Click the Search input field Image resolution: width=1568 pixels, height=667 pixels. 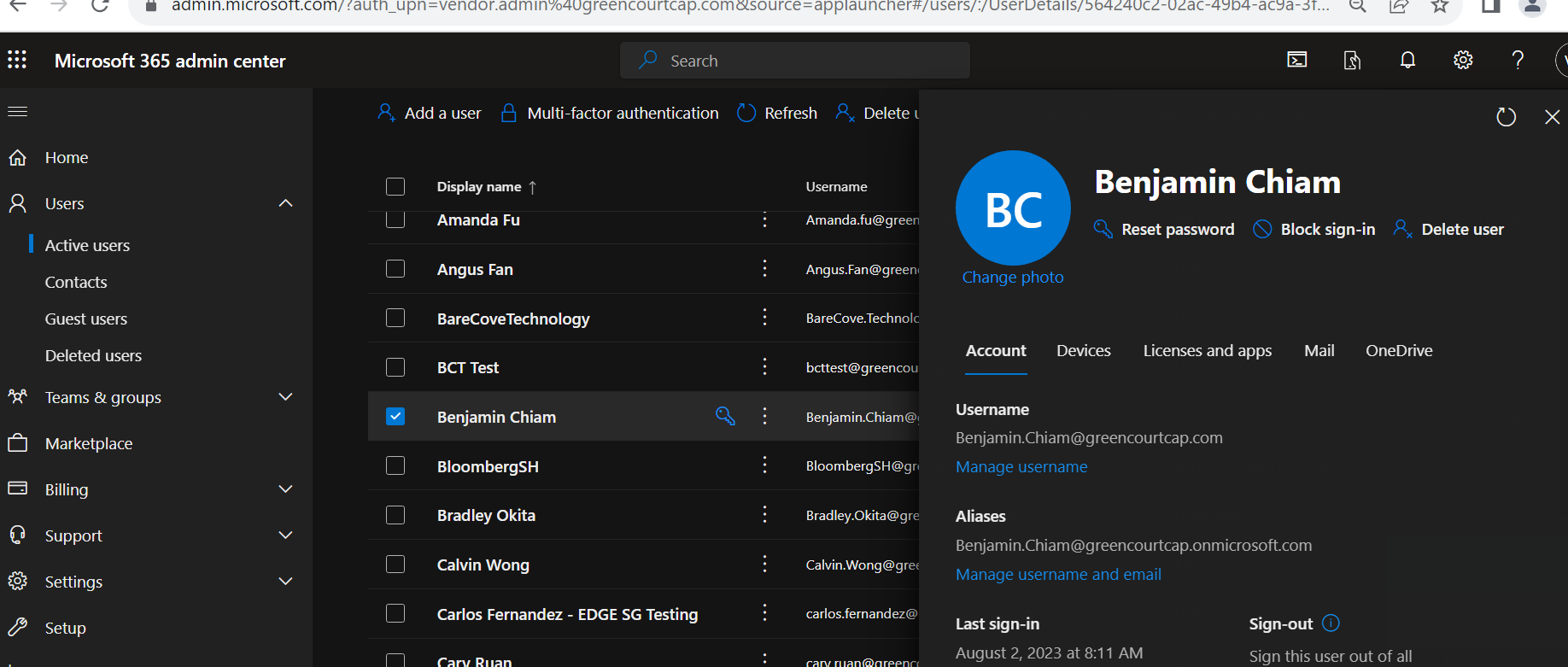pyautogui.click(x=795, y=61)
